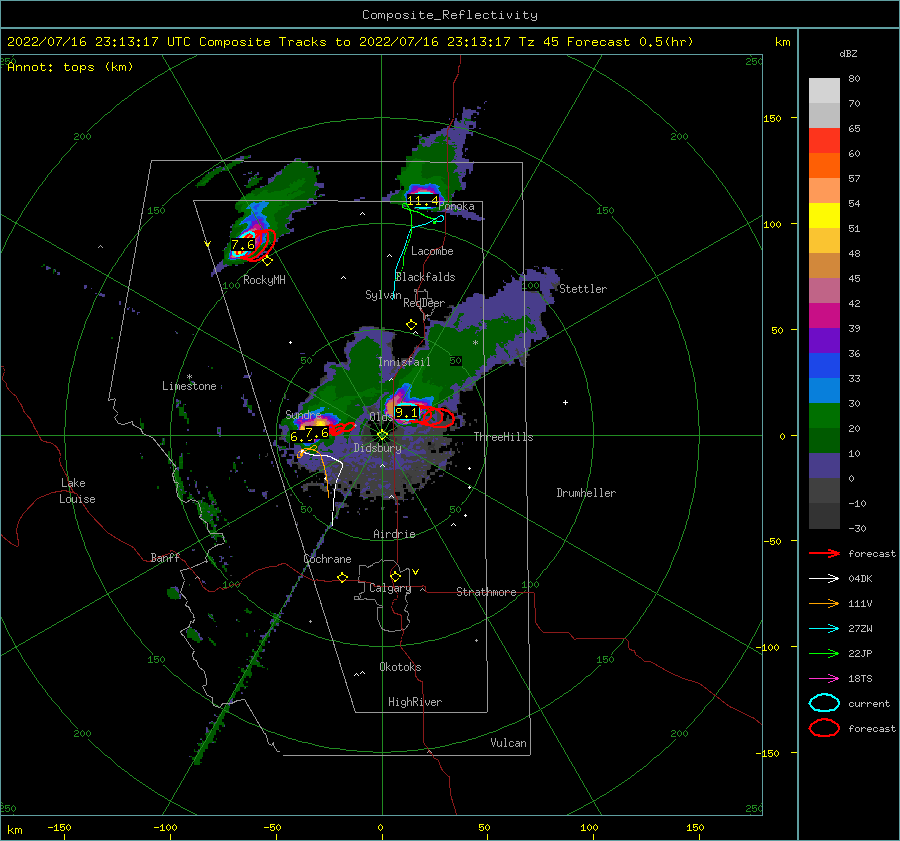Click the Calgary city label
This screenshot has height=841, width=900.
(390, 588)
